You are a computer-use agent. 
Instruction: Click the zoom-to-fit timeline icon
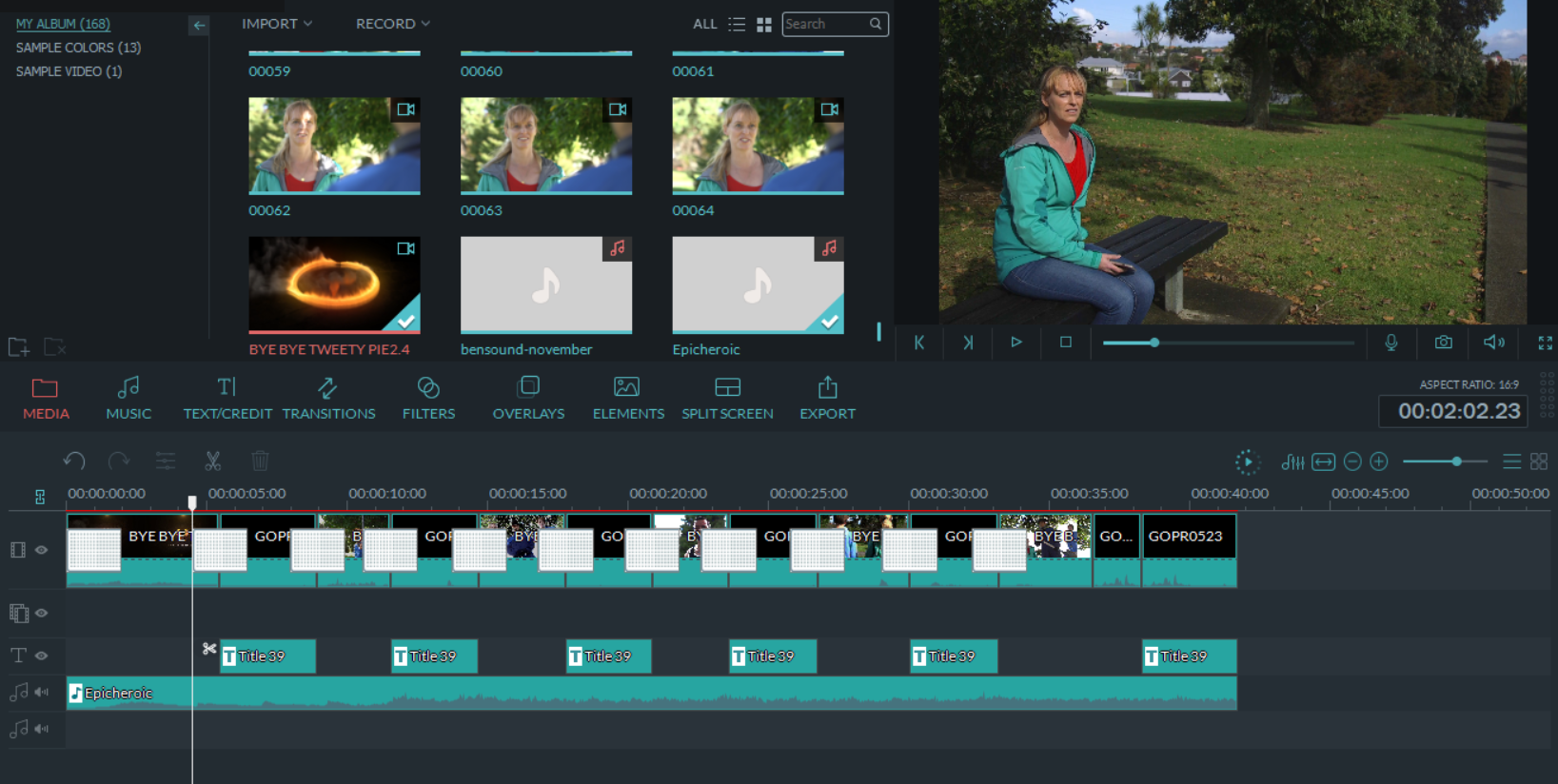coord(1323,461)
